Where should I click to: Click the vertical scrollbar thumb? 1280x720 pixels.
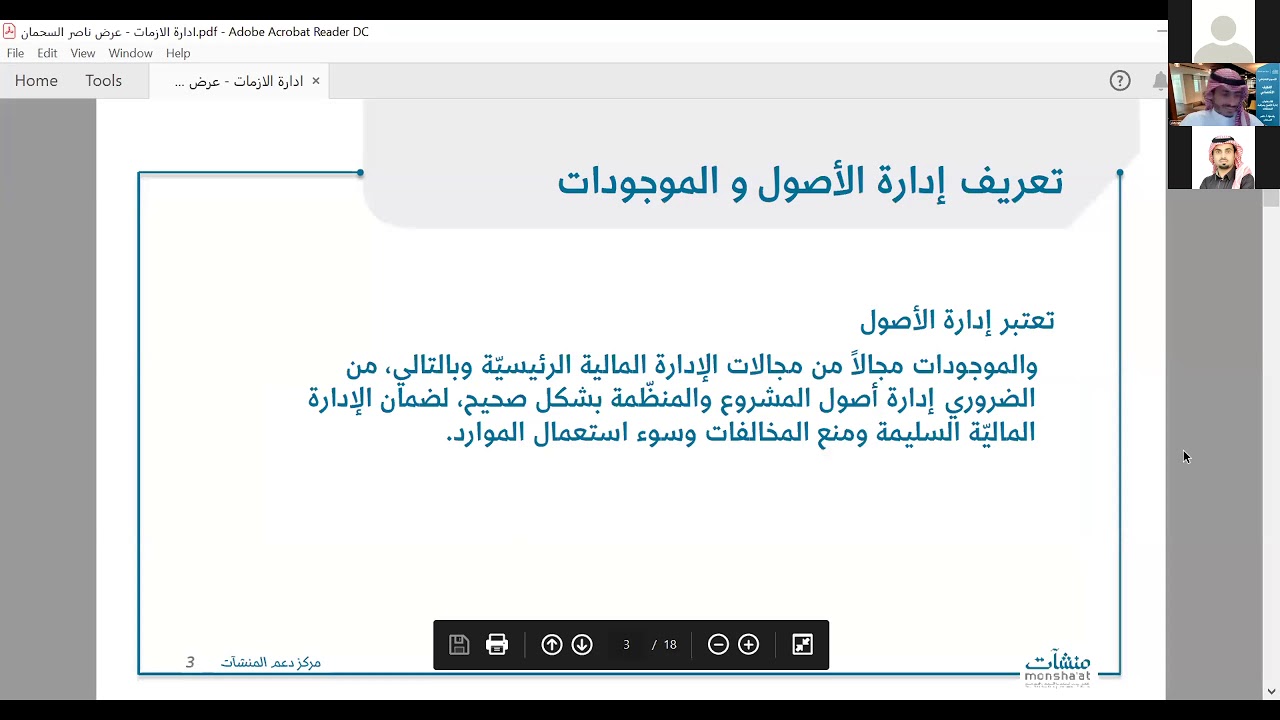1271,198
